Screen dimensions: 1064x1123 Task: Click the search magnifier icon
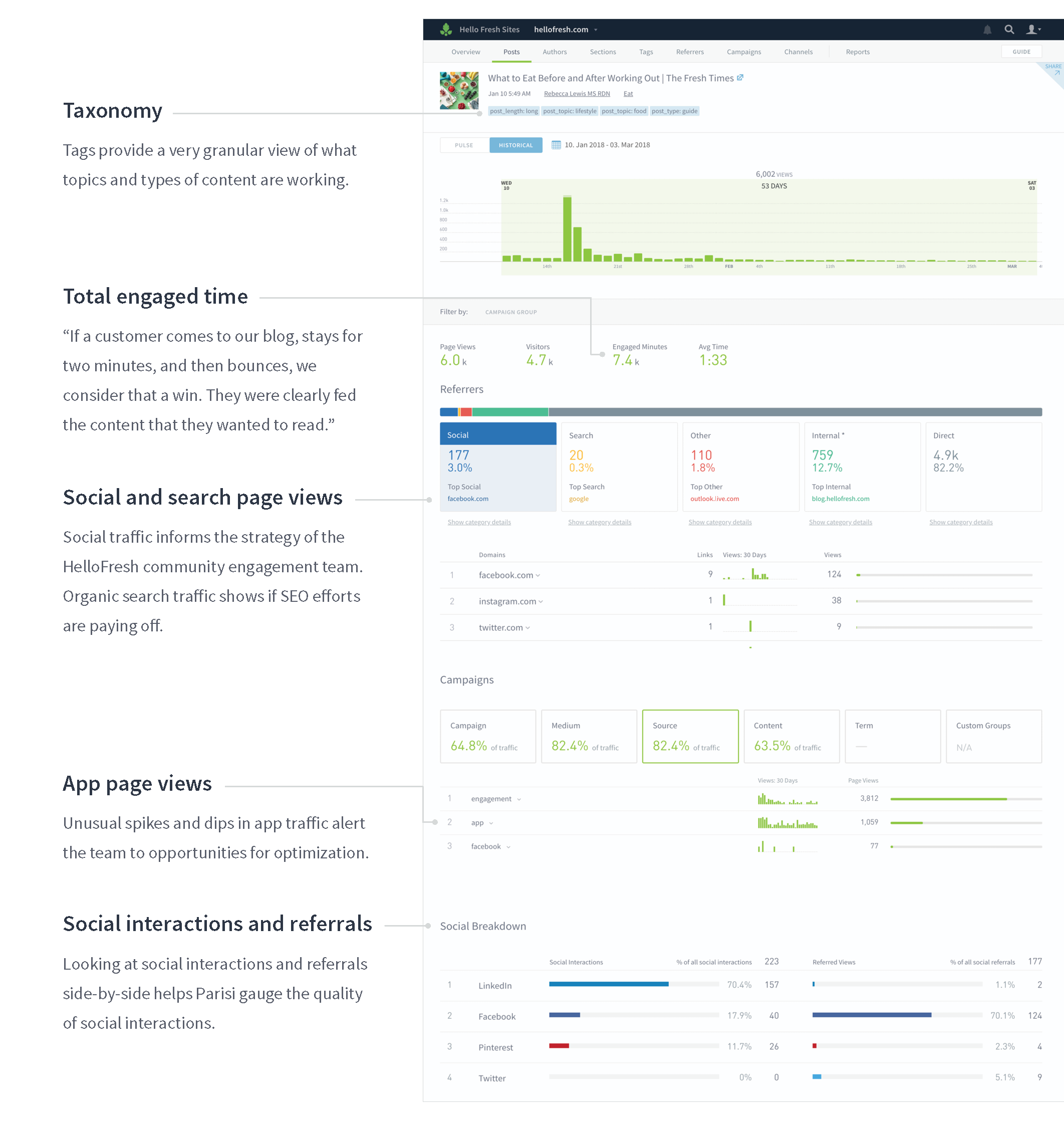(x=1009, y=30)
